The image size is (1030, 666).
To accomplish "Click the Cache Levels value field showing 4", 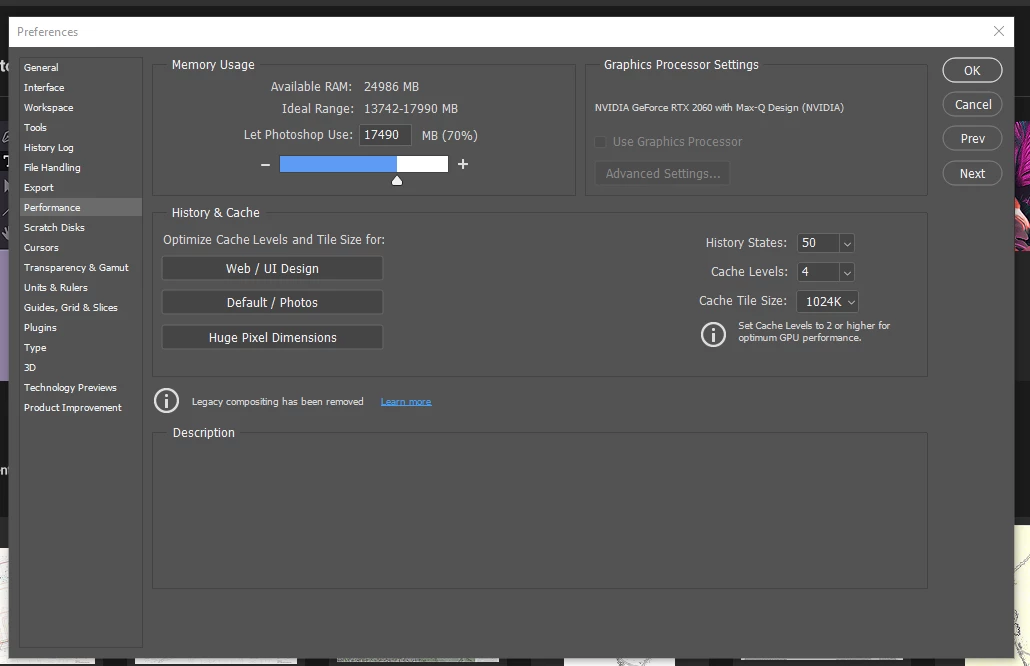I will pos(818,272).
